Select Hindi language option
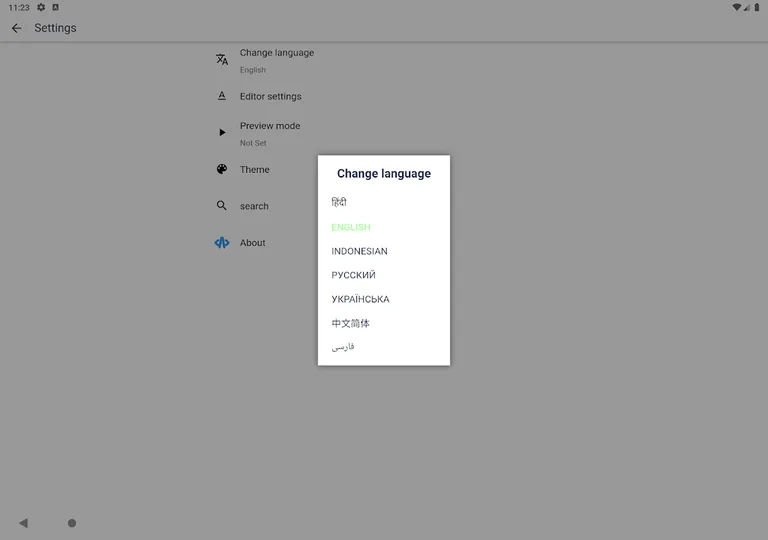The image size is (768, 540). point(339,202)
